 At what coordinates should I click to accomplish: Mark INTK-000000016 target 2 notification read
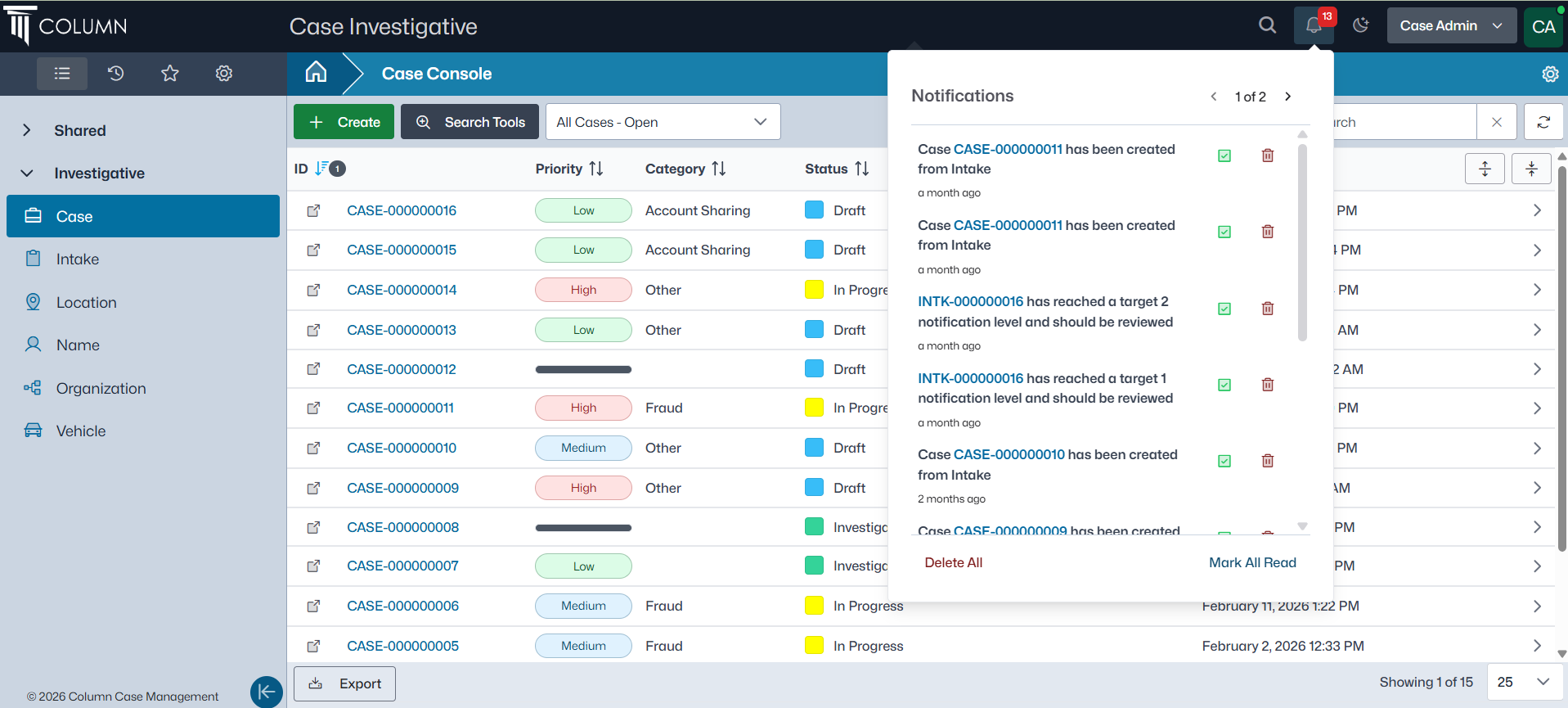pos(1224,309)
